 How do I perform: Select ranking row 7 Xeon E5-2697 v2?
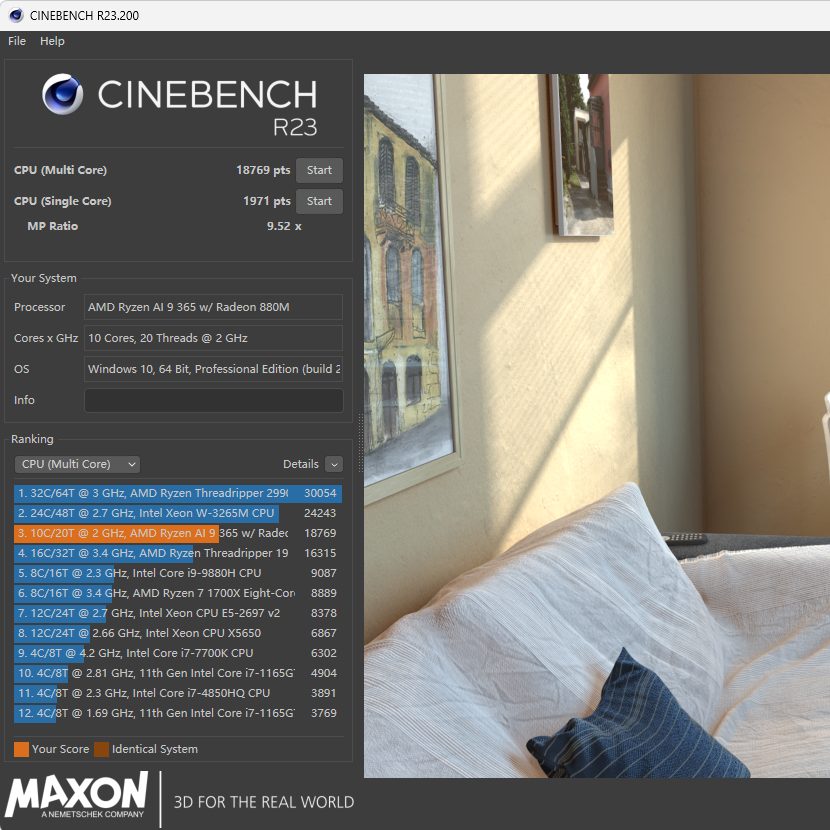[x=178, y=613]
